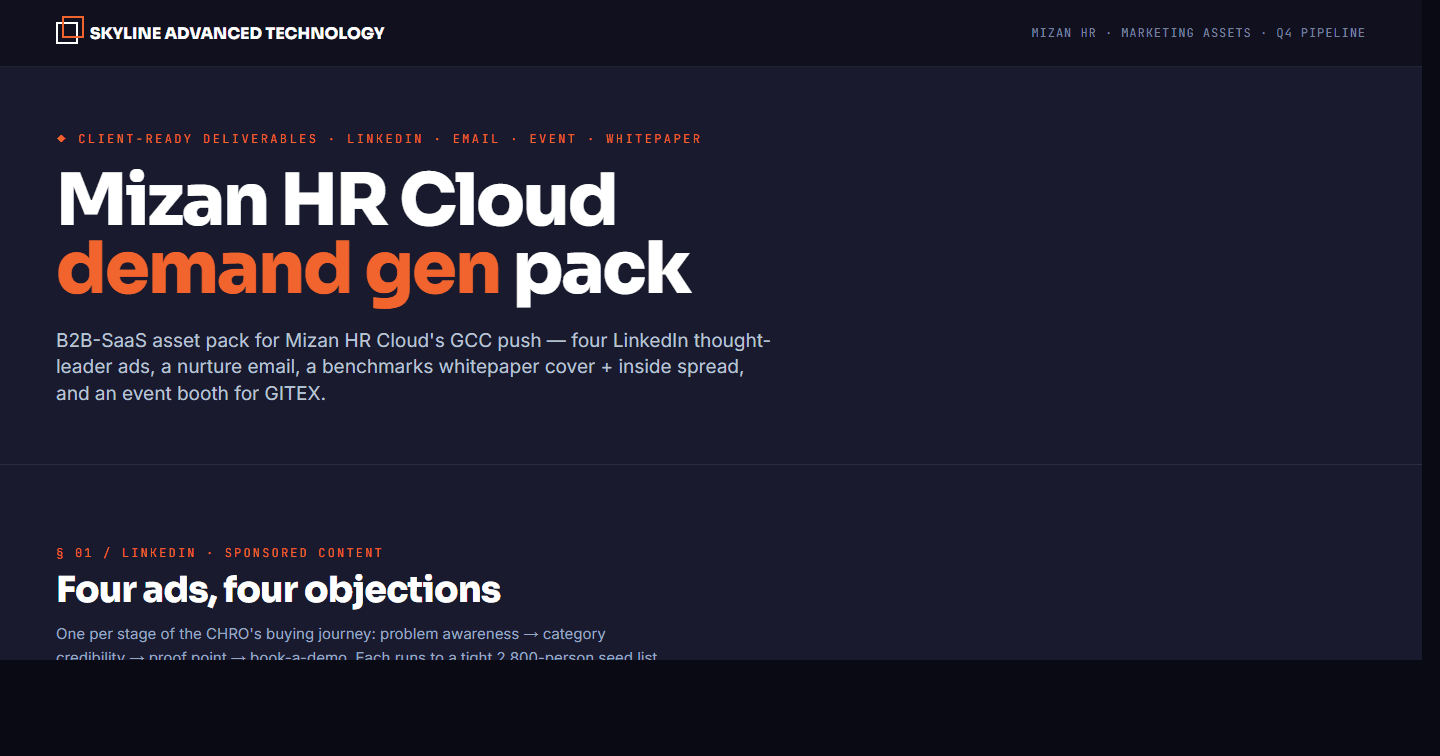This screenshot has width=1440, height=756.
Task: Click the "MIZAN HR · MARKETING ASSETS · Q4 PIPELINE" header text
Action: (1198, 33)
